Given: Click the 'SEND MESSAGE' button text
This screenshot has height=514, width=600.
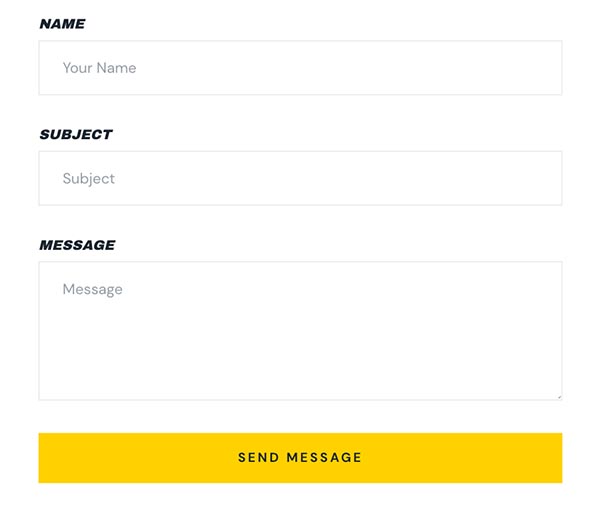Looking at the screenshot, I should click(x=300, y=458).
